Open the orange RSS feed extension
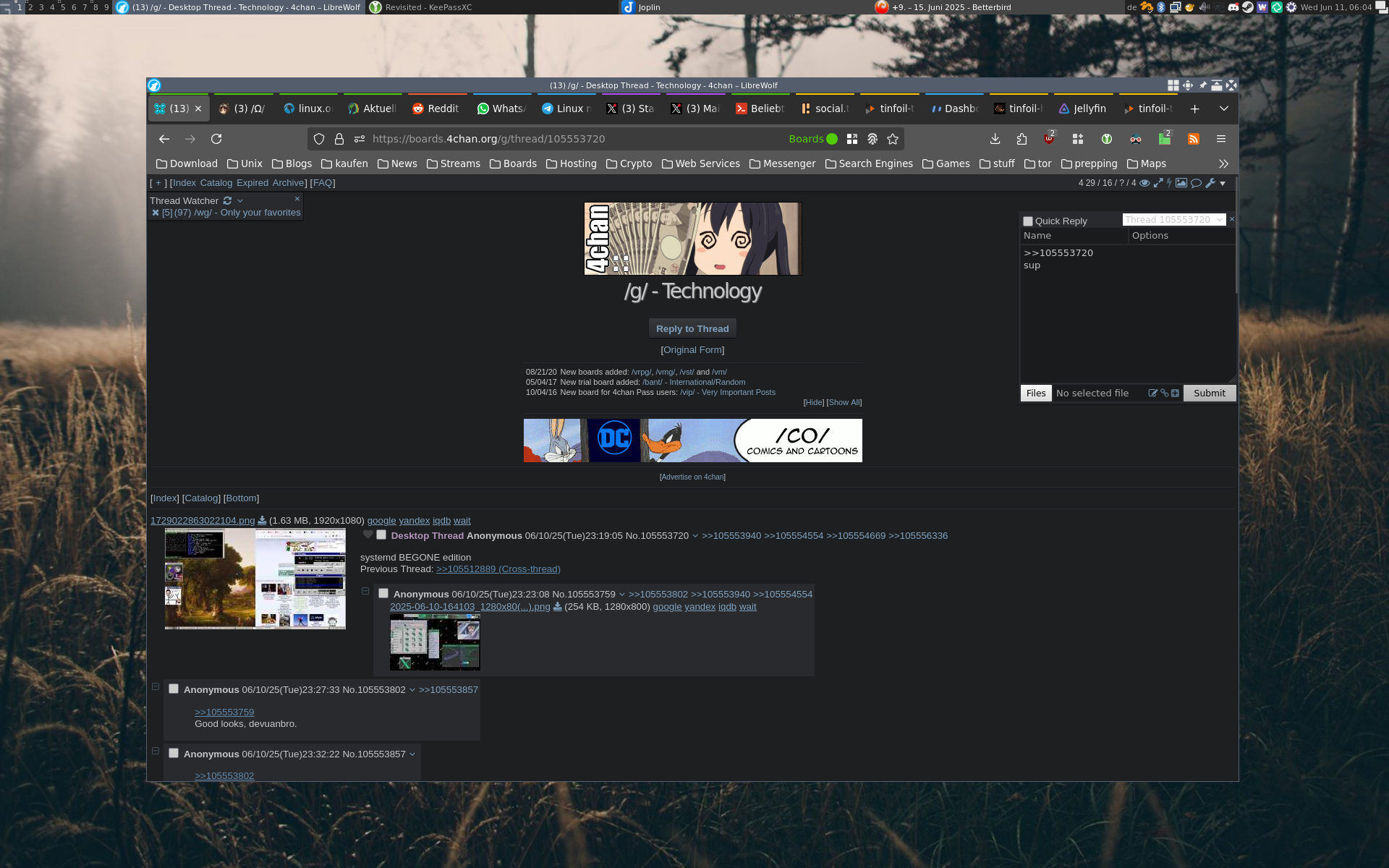Image resolution: width=1389 pixels, height=868 pixels. 1194,139
